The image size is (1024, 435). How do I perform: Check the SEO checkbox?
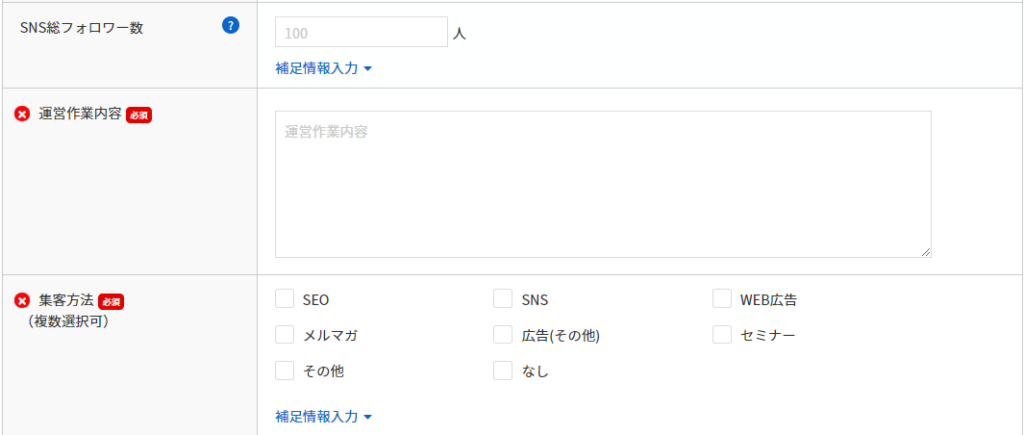coord(285,299)
